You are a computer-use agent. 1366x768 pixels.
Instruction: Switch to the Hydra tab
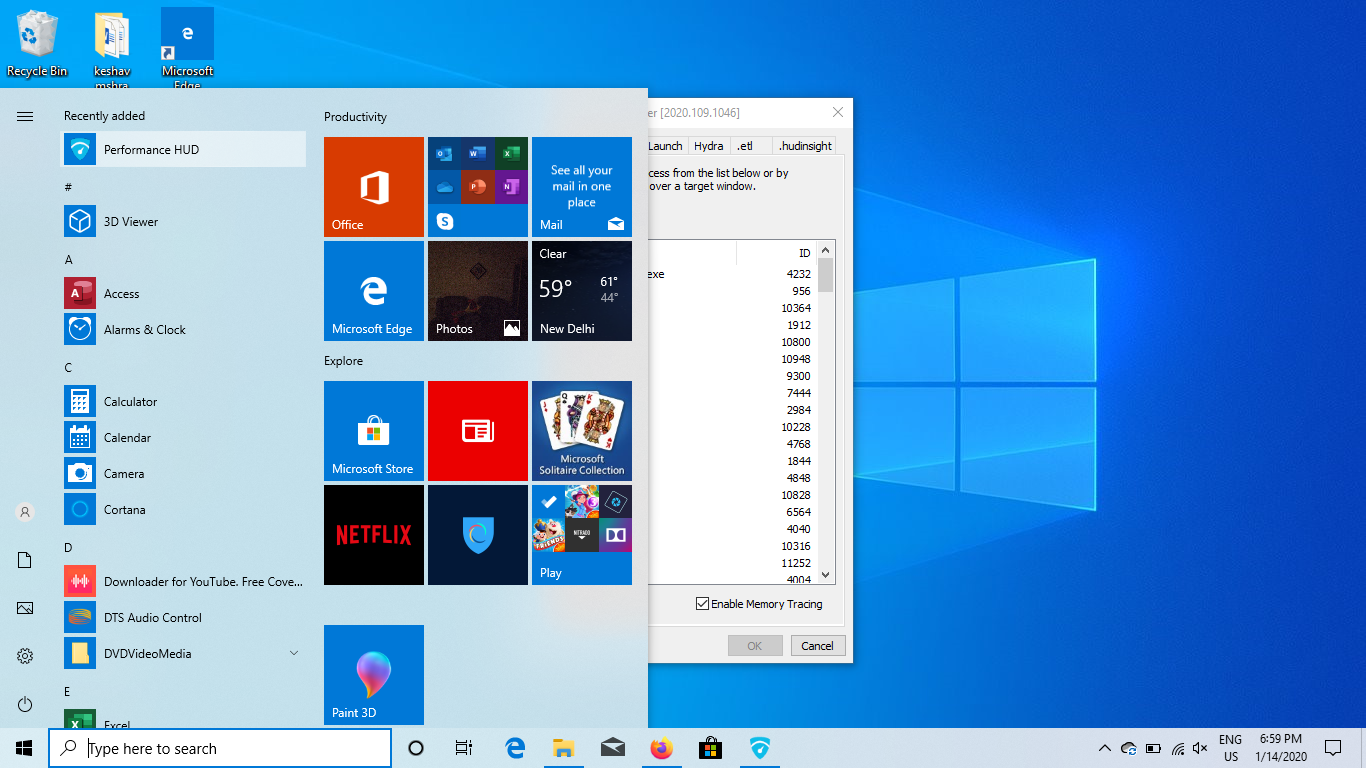point(708,146)
